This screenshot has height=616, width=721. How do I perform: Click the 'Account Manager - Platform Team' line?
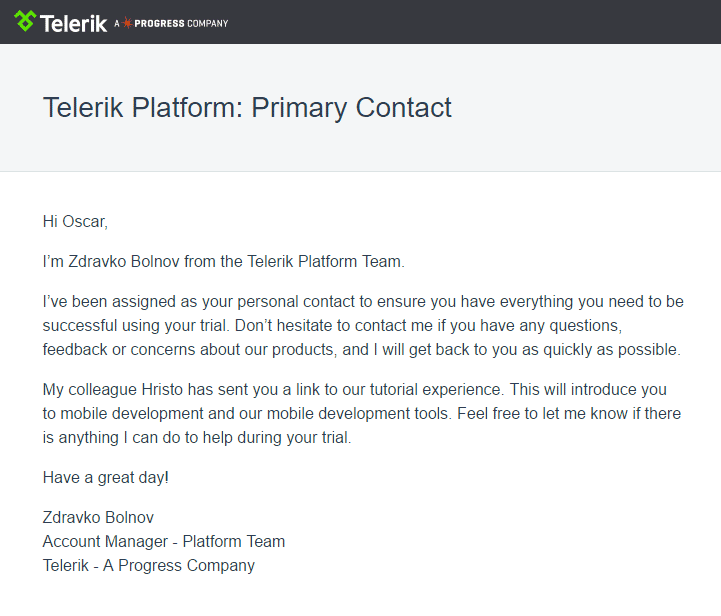click(164, 541)
